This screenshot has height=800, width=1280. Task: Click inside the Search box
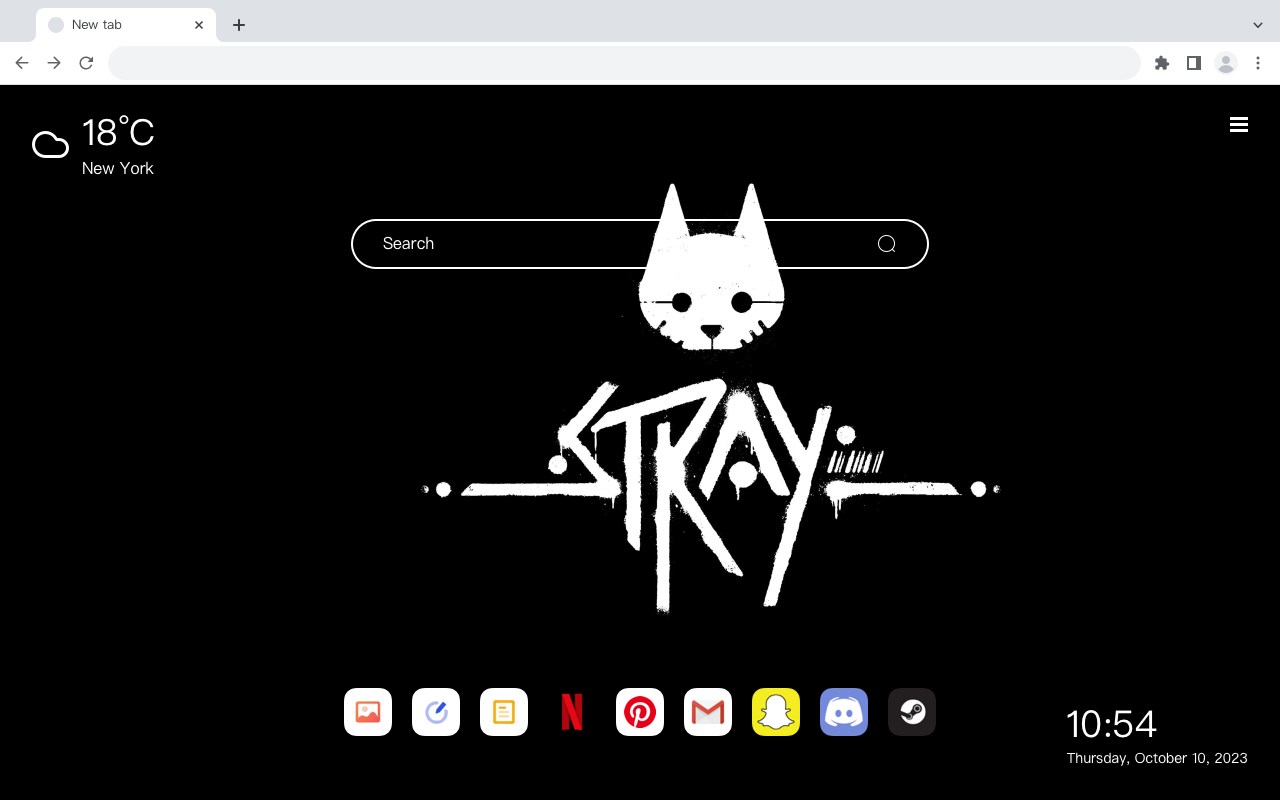point(640,244)
